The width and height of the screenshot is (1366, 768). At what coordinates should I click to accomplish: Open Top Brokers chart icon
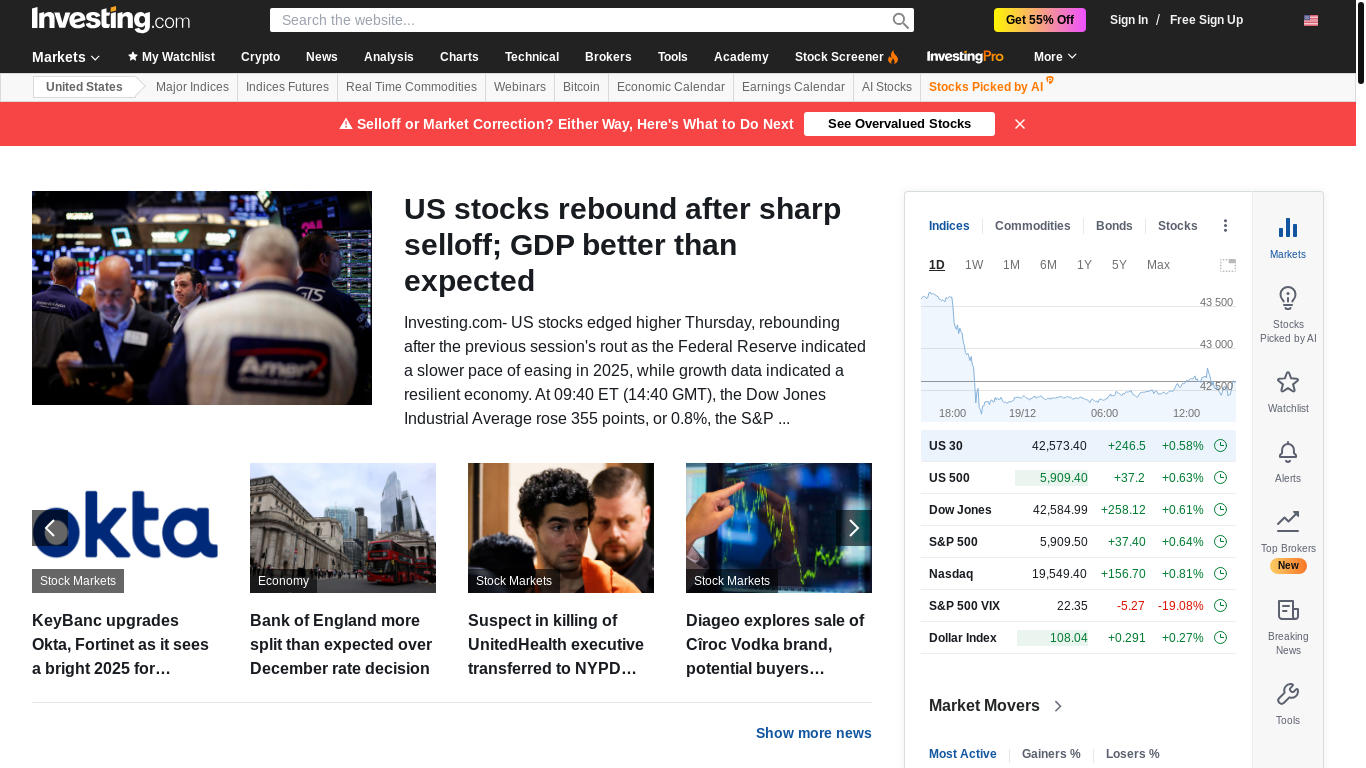pyautogui.click(x=1288, y=521)
